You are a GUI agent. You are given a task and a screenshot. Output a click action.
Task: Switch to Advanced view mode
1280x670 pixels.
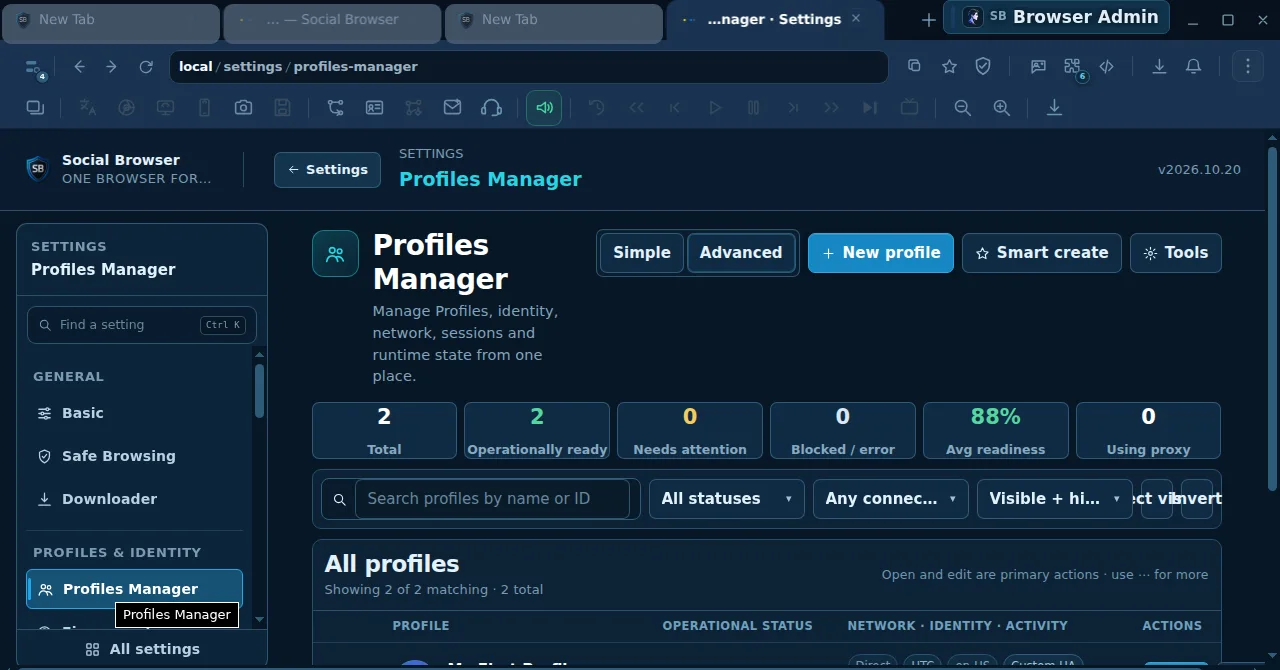(741, 253)
